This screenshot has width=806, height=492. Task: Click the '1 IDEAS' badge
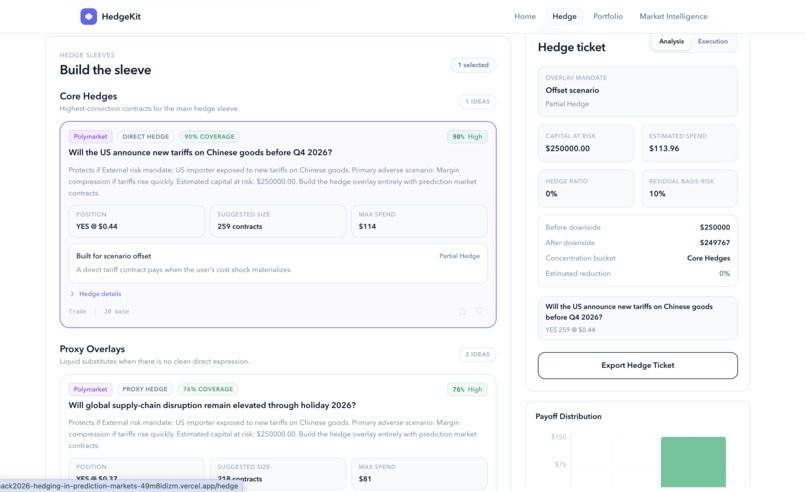[478, 101]
